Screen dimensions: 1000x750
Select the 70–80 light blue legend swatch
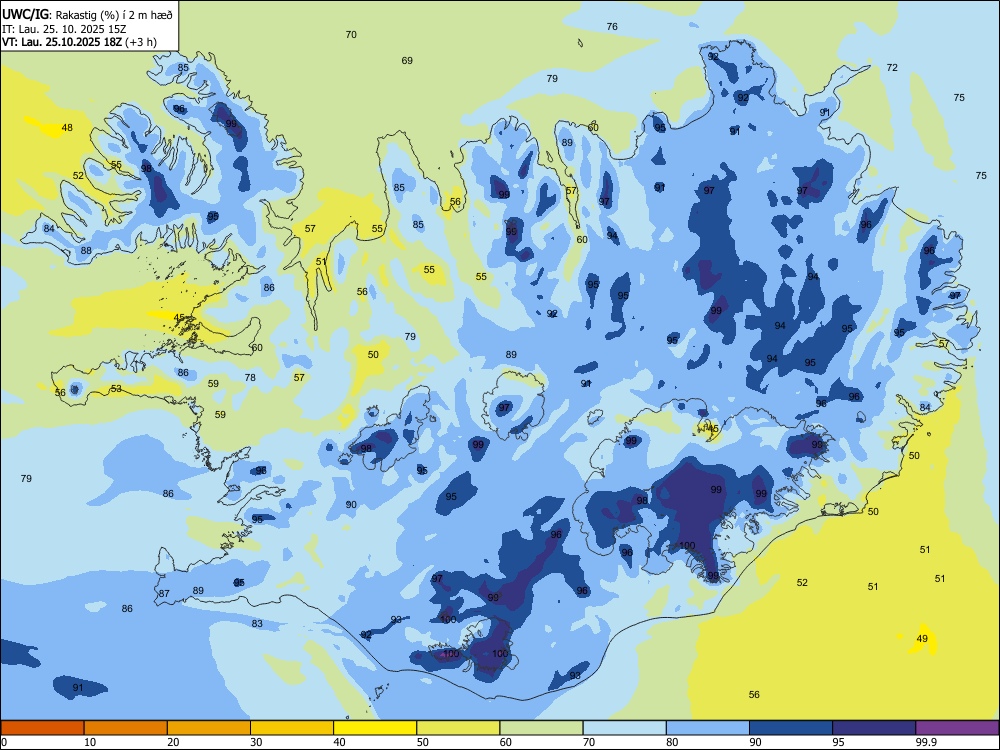pos(624,728)
